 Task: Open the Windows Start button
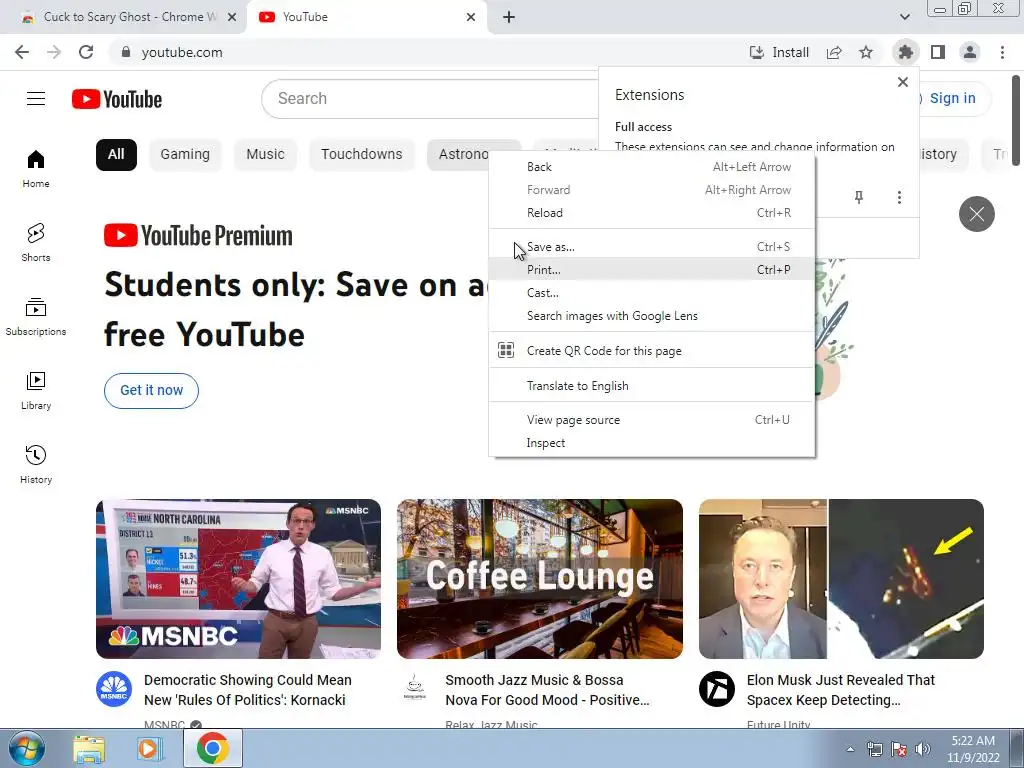(27, 749)
